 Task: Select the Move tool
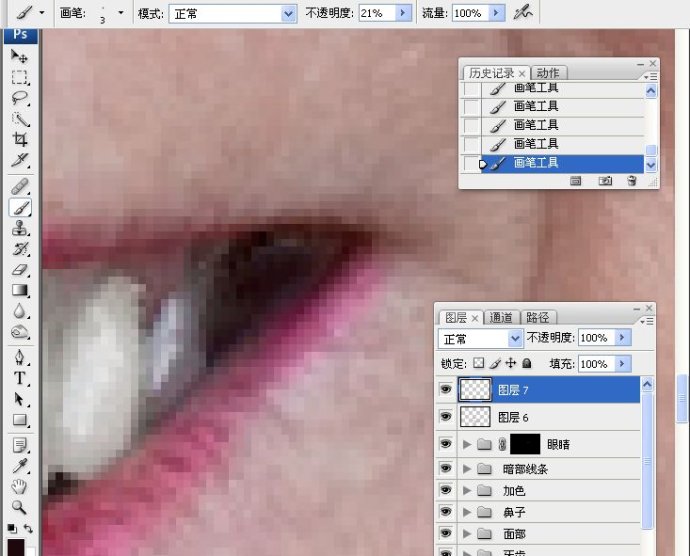19,56
